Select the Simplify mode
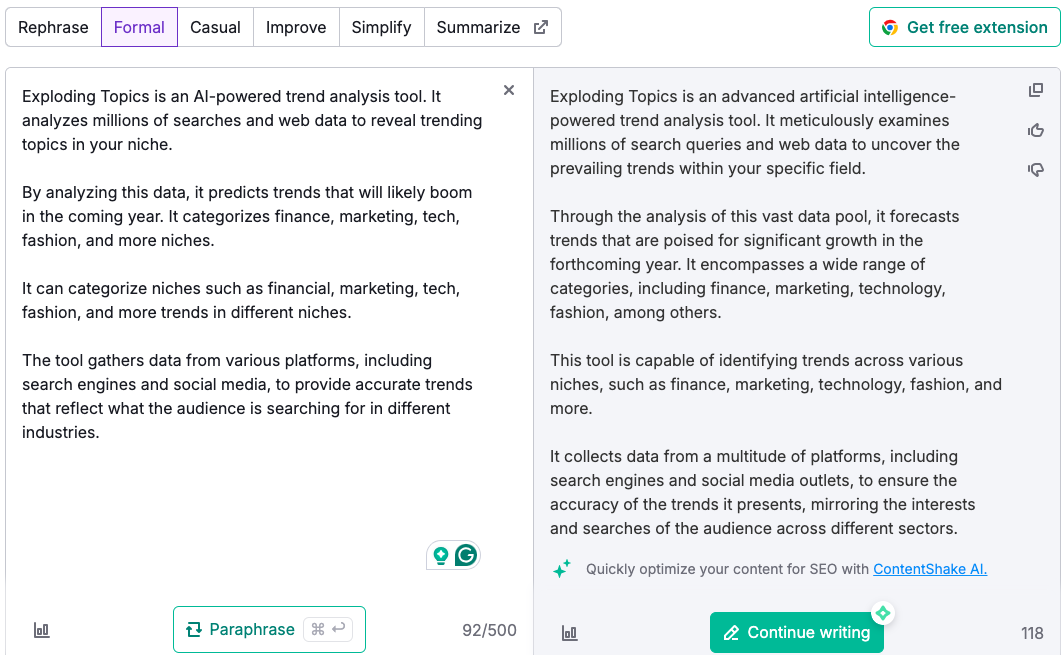Image resolution: width=1061 pixels, height=655 pixels. pyautogui.click(x=381, y=27)
